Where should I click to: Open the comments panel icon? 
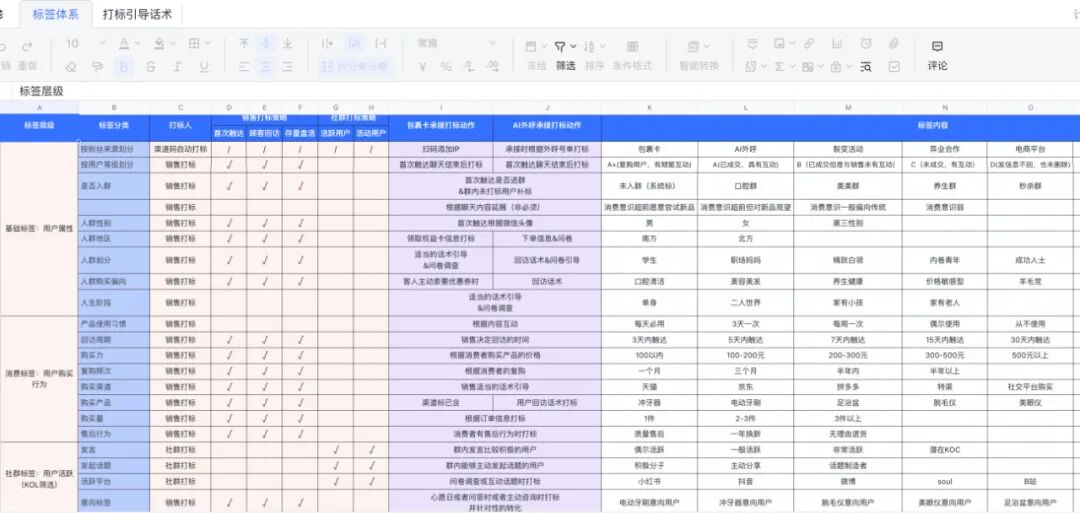click(x=937, y=47)
